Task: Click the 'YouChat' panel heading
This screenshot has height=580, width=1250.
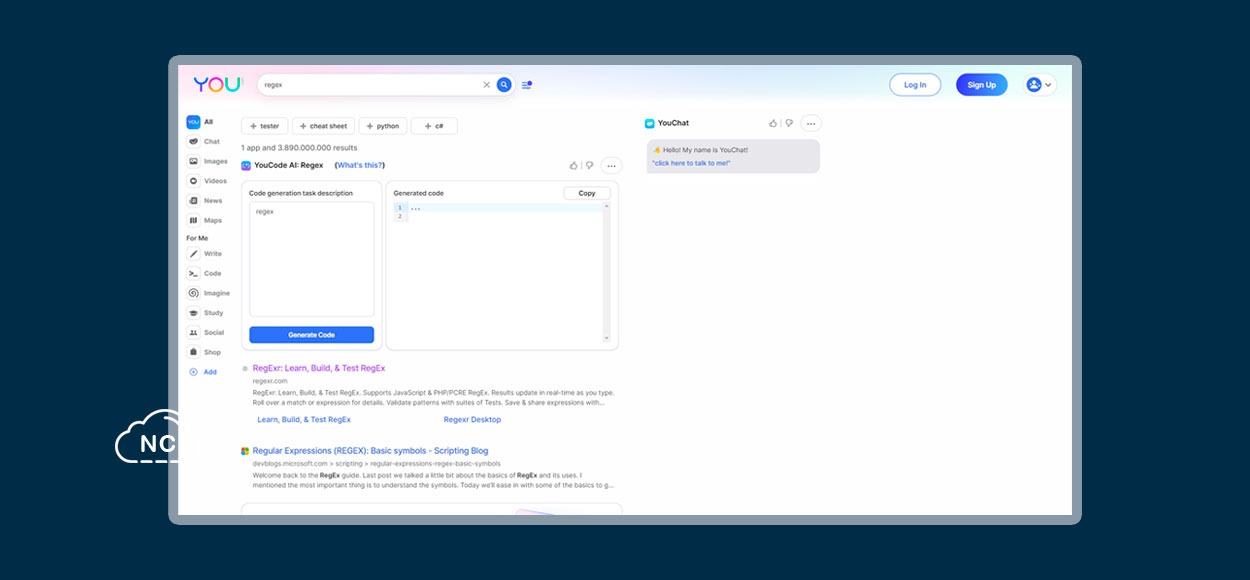Action: 673,123
